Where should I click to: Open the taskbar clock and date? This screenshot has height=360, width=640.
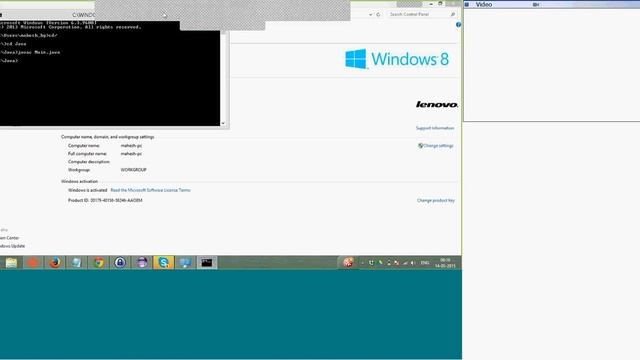tap(445, 263)
